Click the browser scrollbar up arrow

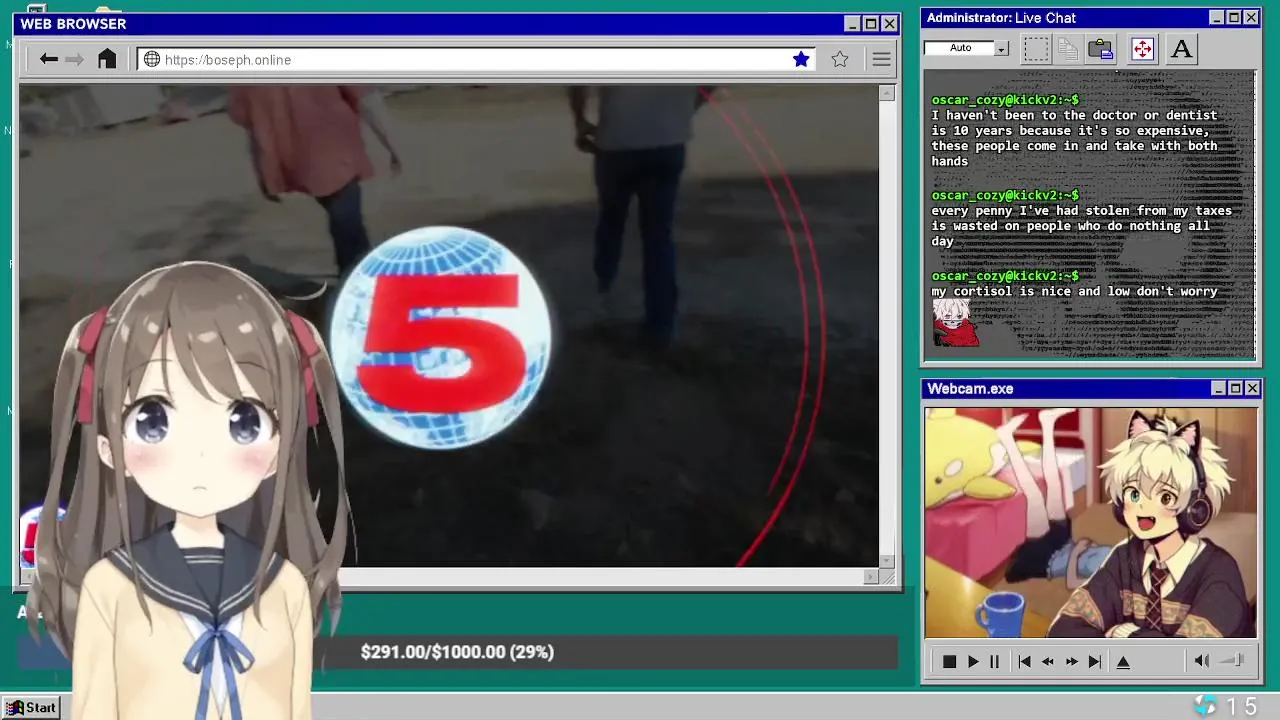(886, 93)
